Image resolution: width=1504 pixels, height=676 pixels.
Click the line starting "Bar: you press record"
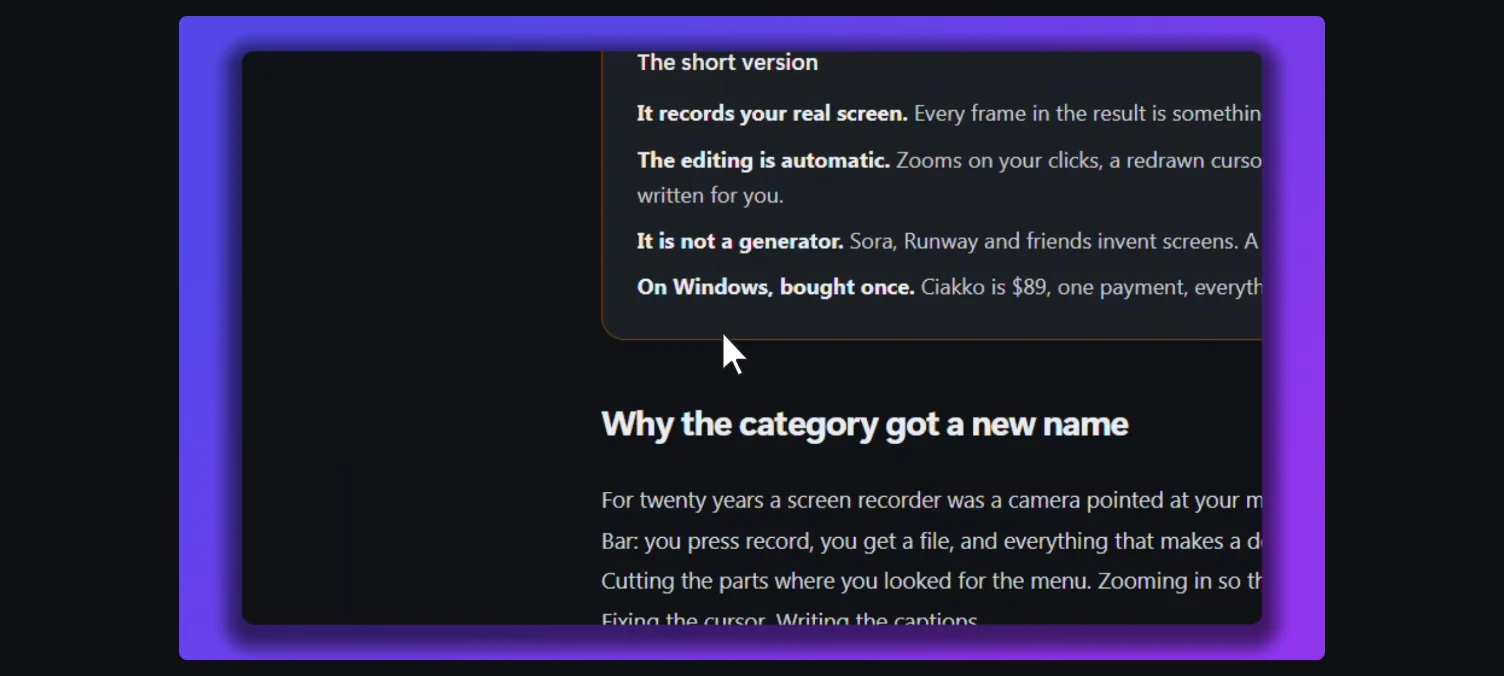coord(931,541)
